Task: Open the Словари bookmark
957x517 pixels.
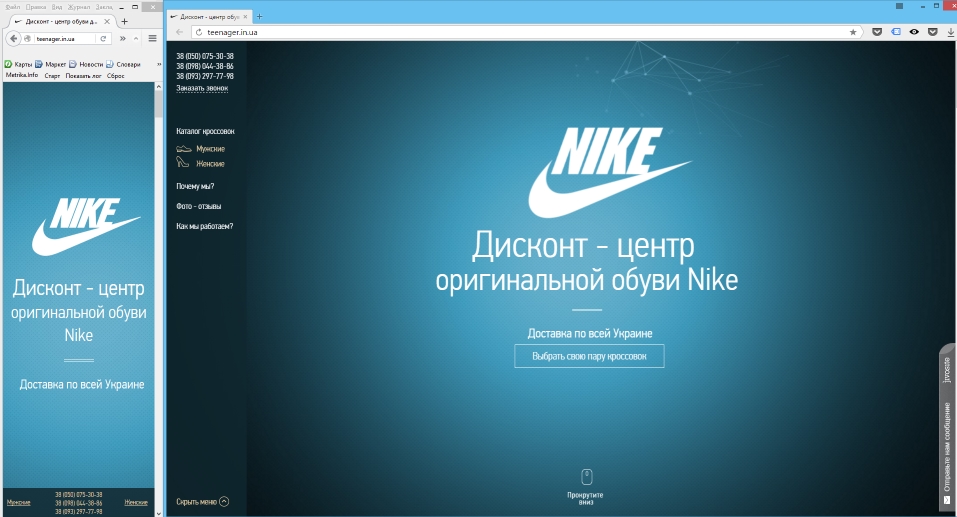Action: point(123,64)
